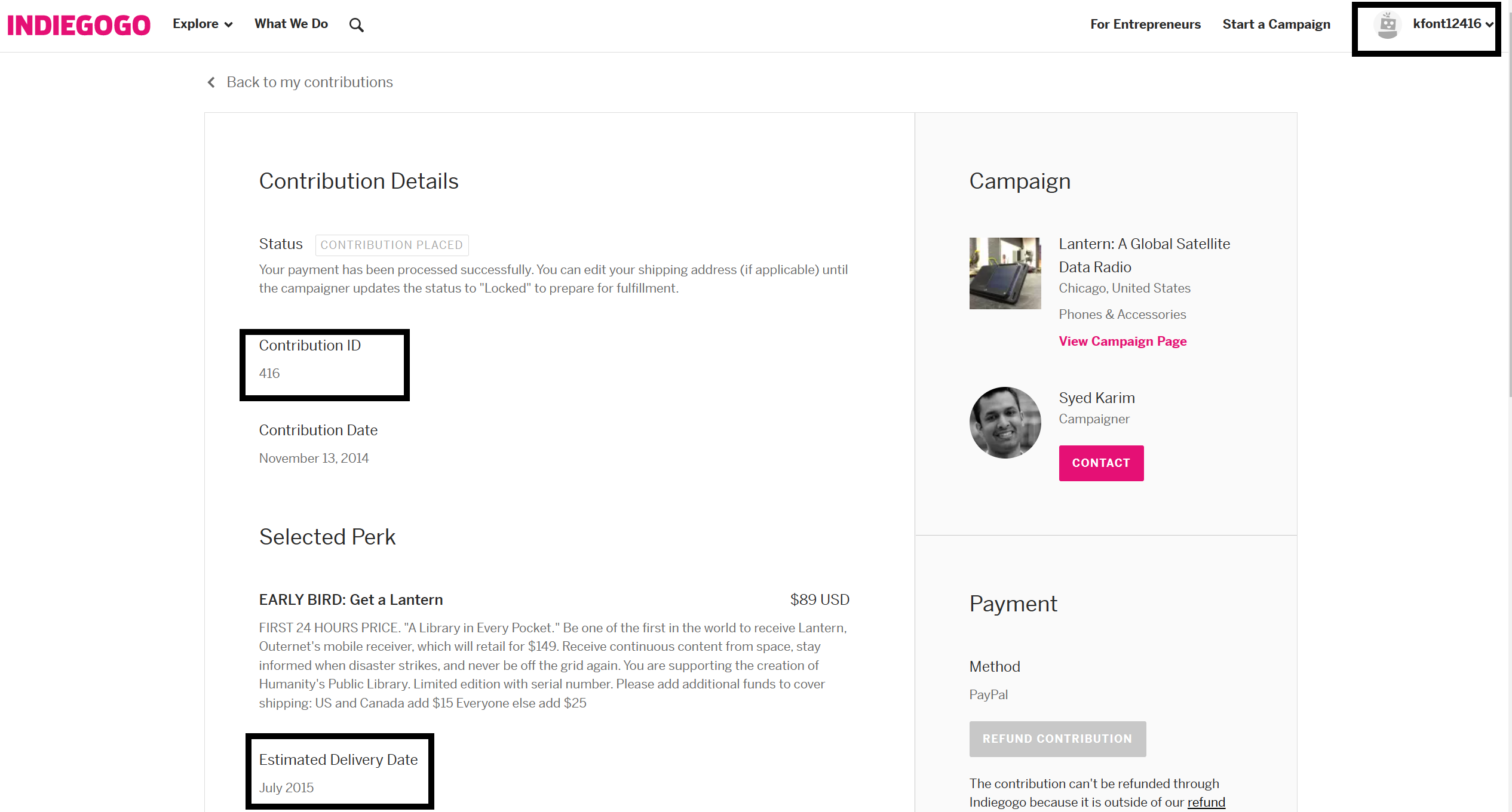
Task: Go to For Entrepreneurs
Action: pyautogui.click(x=1145, y=24)
